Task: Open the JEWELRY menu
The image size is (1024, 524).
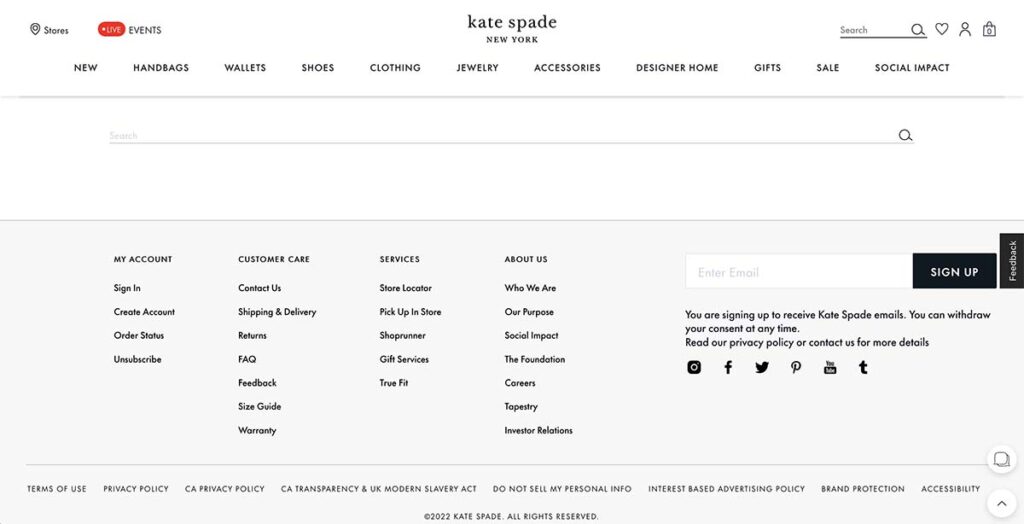Action: pos(477,67)
